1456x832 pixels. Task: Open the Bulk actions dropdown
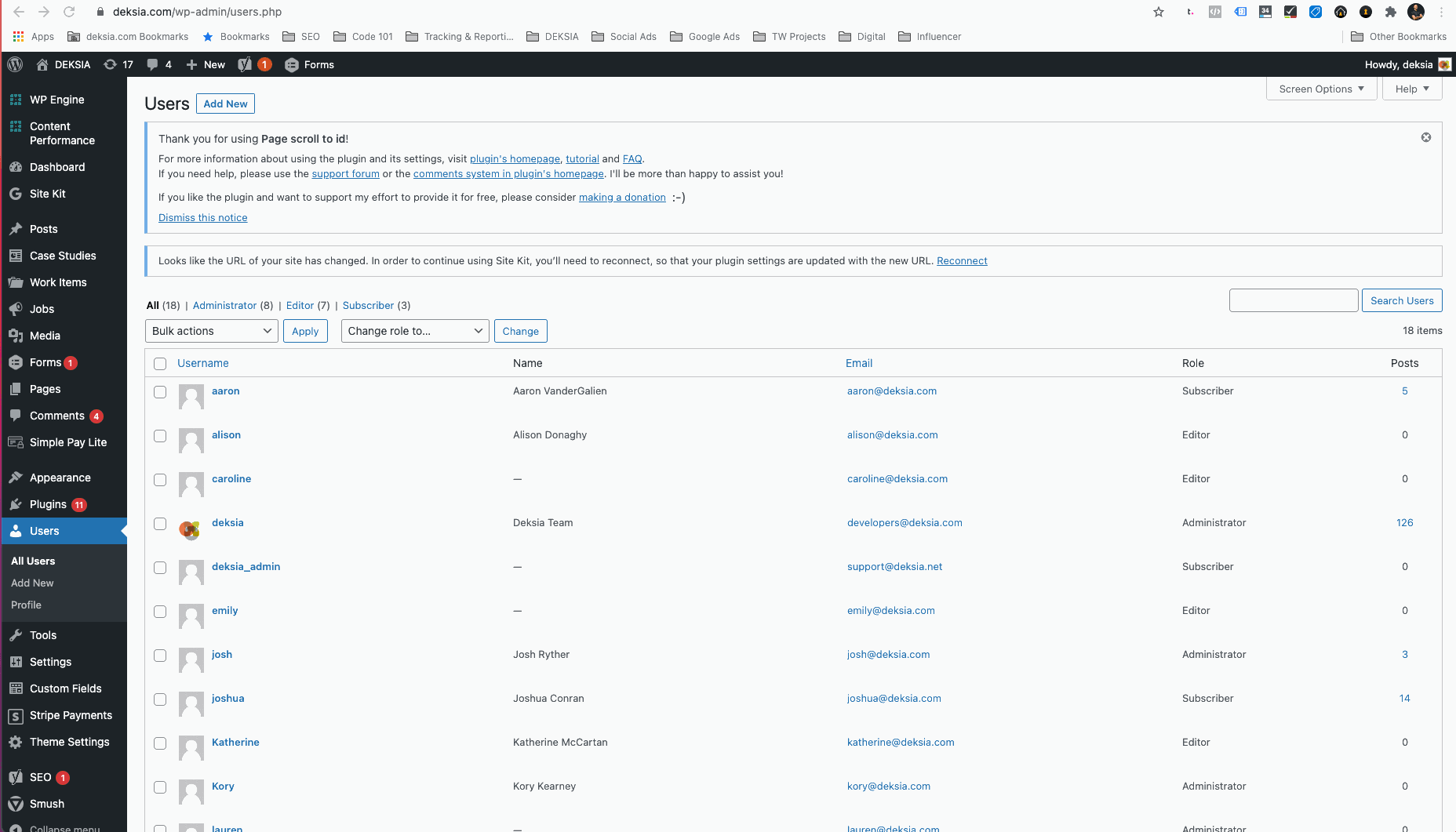tap(211, 331)
